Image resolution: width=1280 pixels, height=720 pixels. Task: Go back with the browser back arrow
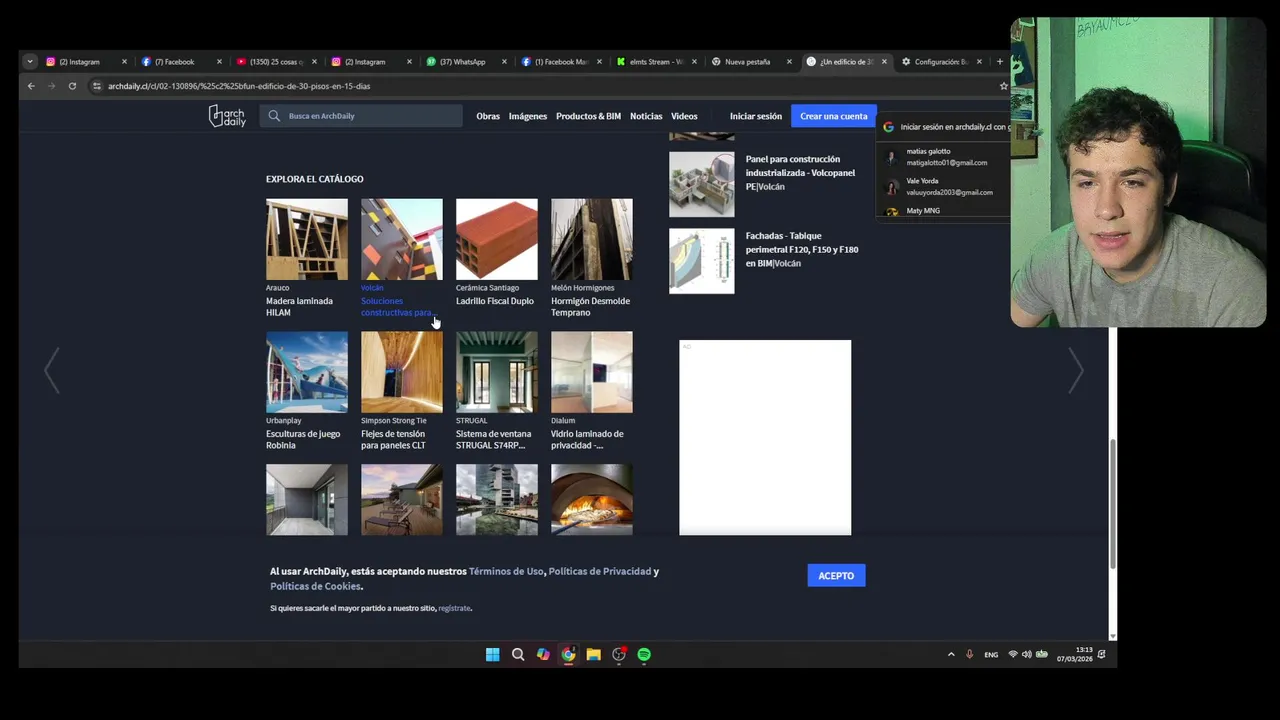(31, 86)
